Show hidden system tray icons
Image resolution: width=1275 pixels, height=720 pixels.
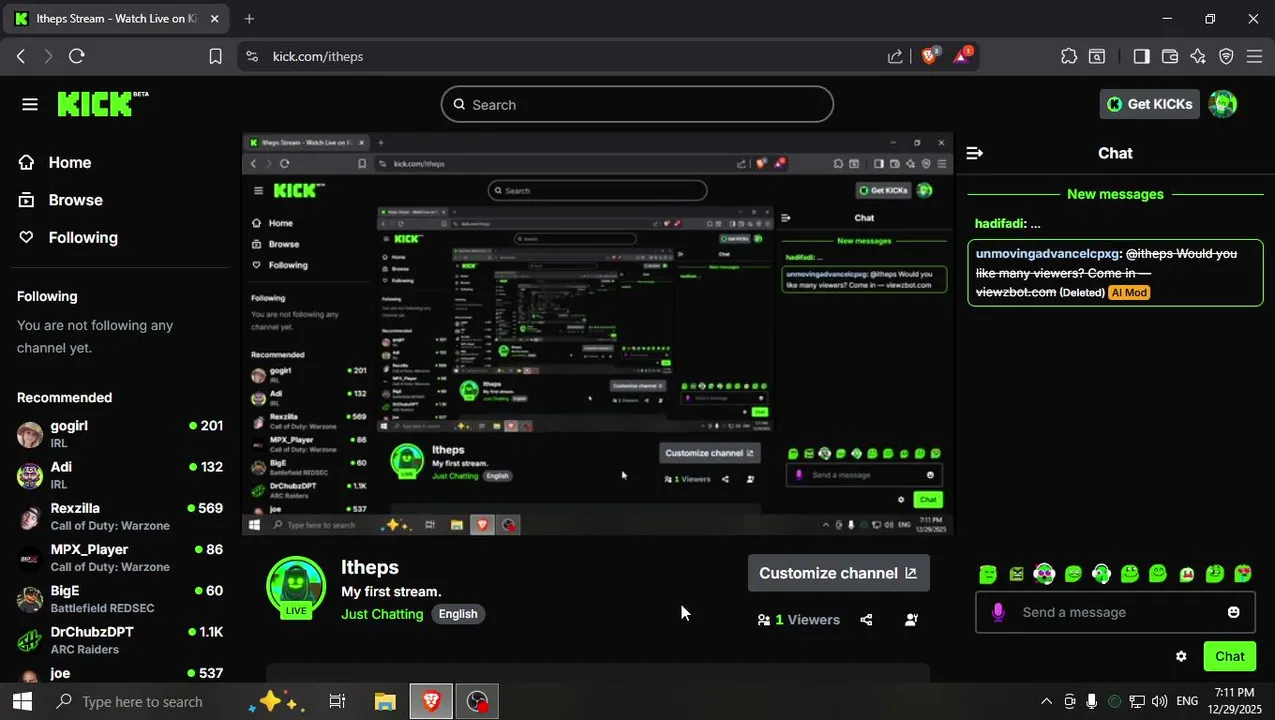click(1046, 702)
